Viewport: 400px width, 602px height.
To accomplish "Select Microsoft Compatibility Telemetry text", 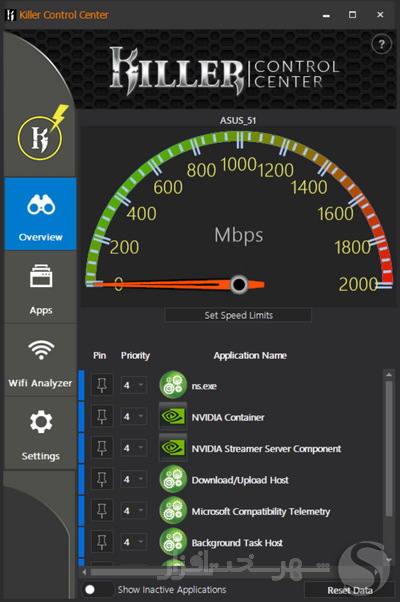I will pos(261,512).
